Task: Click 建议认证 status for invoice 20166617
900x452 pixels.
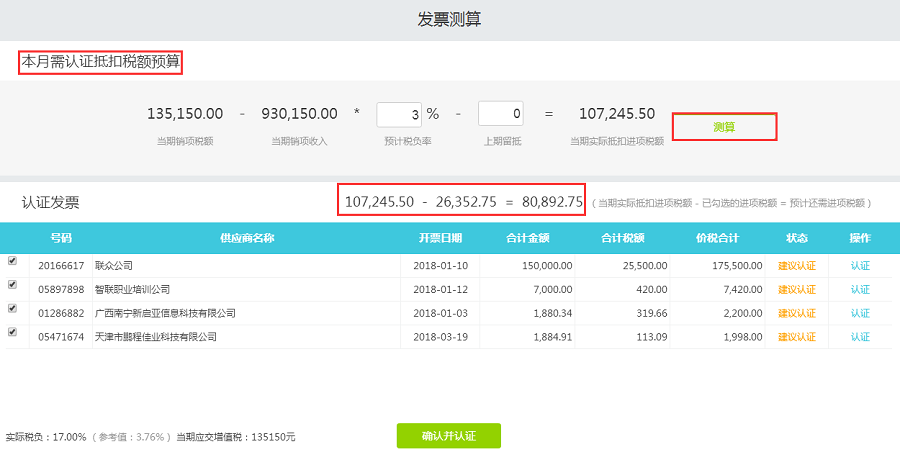Action: point(797,266)
